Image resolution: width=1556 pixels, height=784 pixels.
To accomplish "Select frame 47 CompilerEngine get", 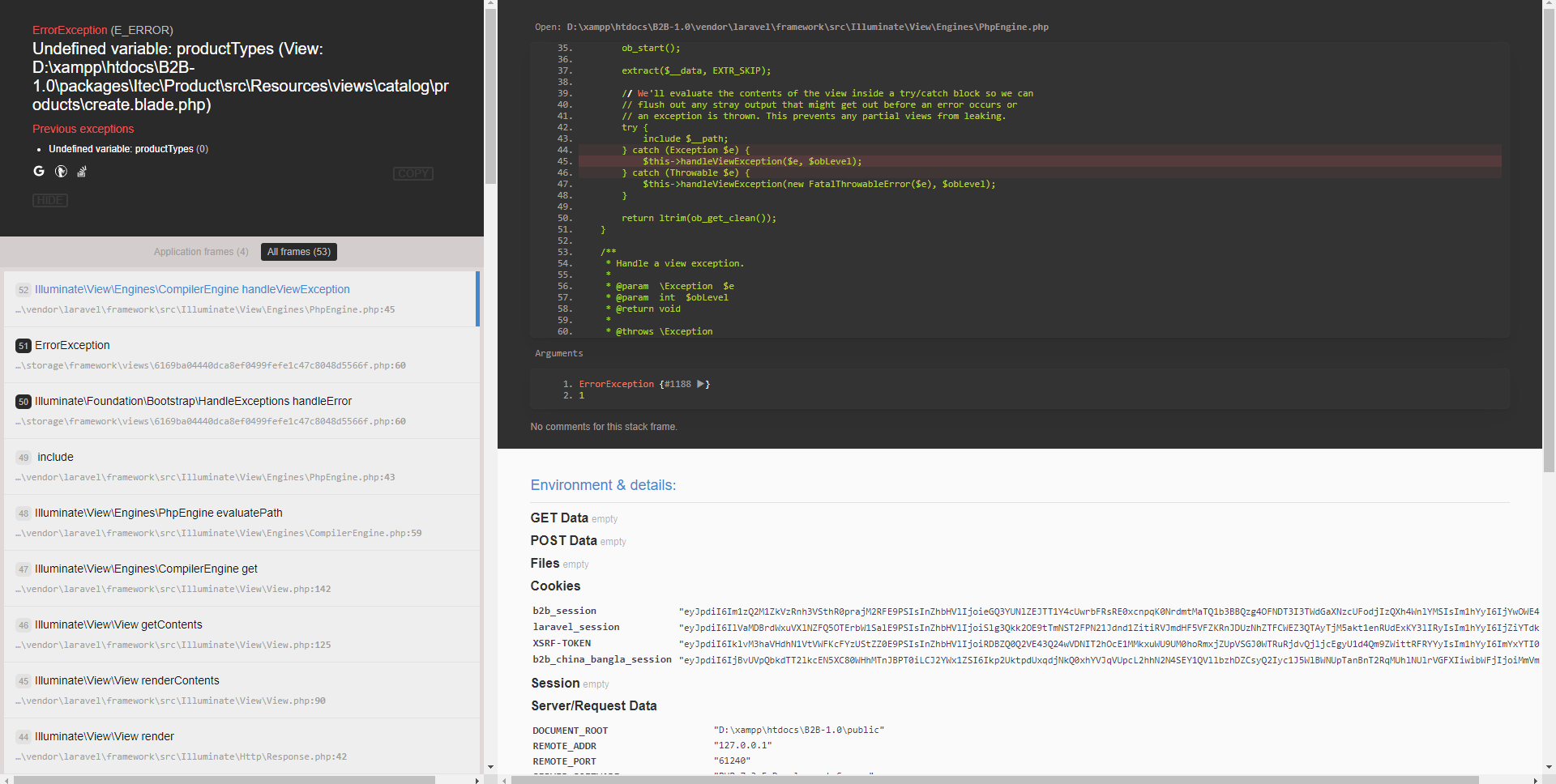I will (242, 578).
